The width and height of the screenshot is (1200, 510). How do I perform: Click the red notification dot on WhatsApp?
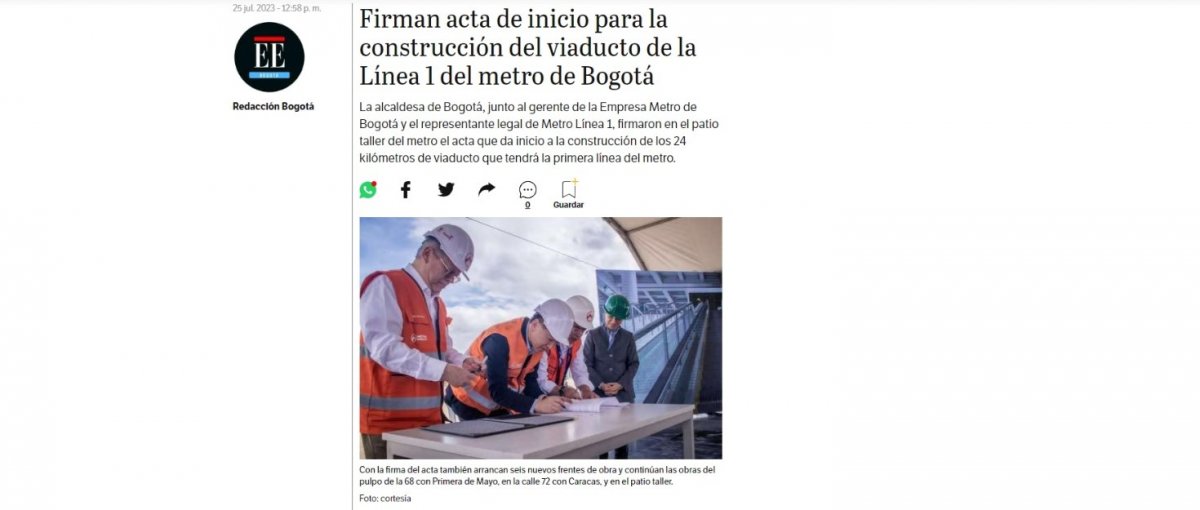pyautogui.click(x=374, y=184)
